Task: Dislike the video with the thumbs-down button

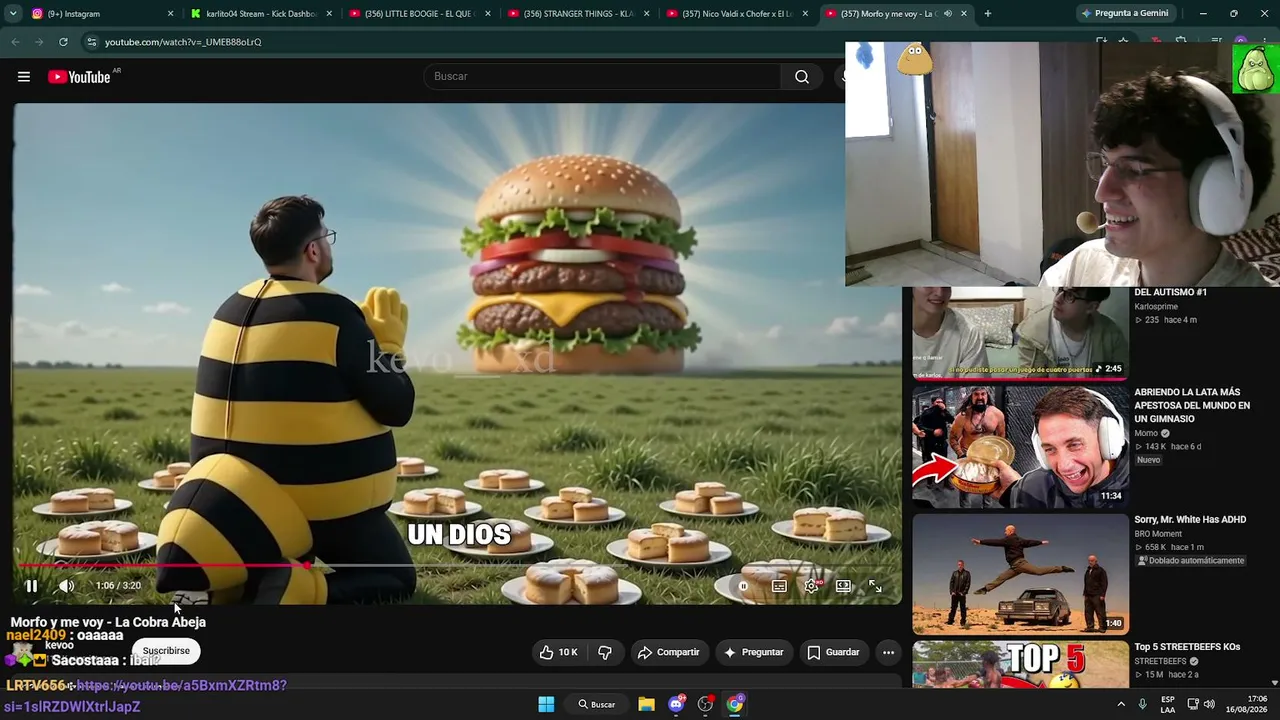Action: point(604,652)
